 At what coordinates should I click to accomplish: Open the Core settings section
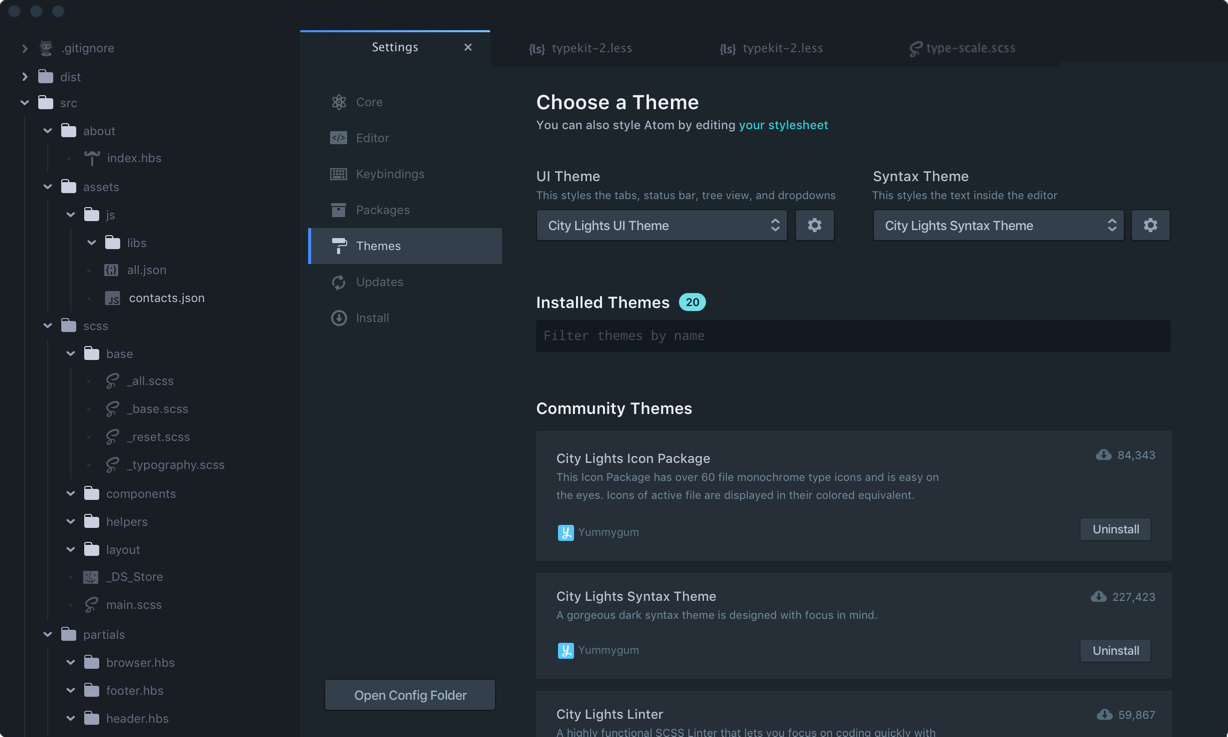pos(405,102)
